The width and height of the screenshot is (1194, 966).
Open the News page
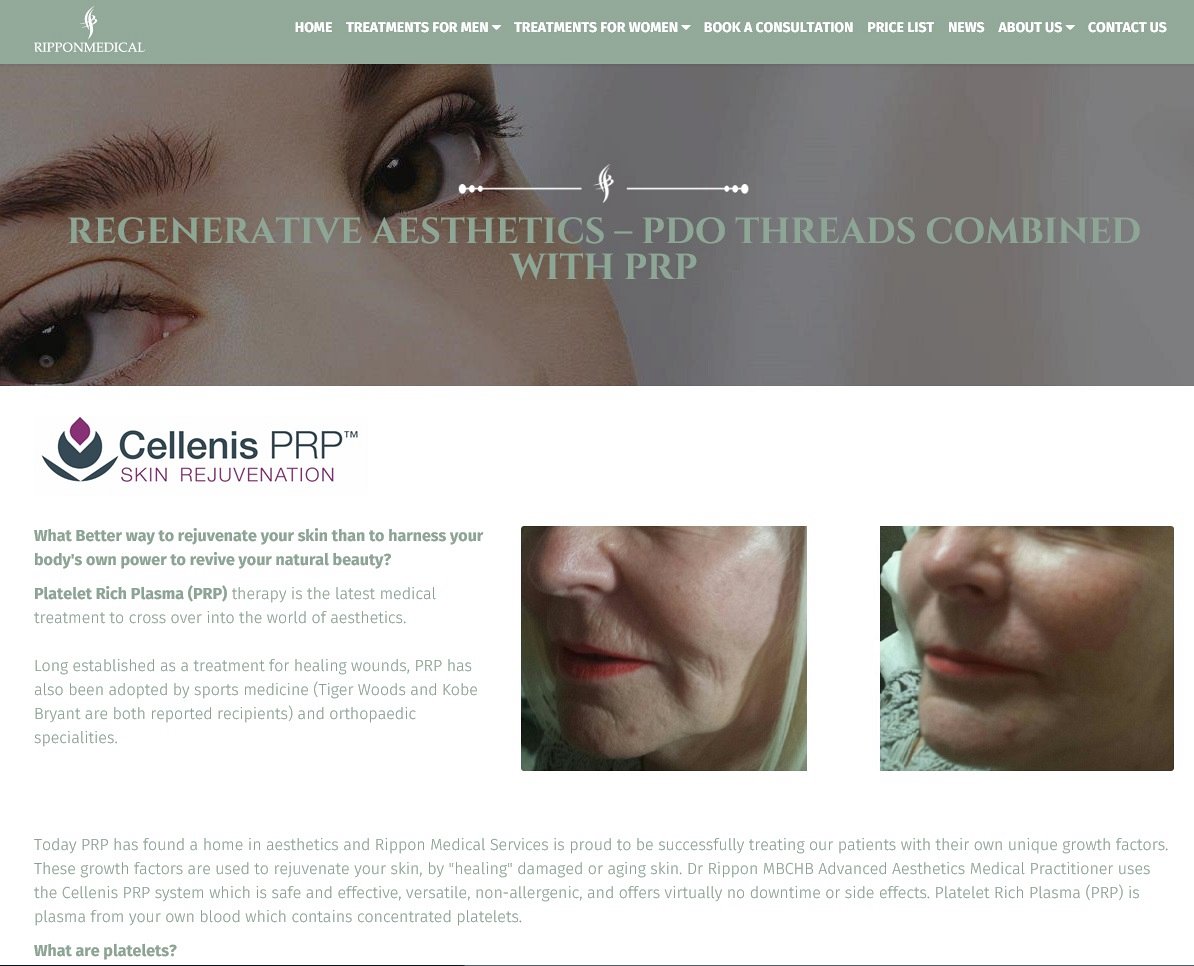966,27
